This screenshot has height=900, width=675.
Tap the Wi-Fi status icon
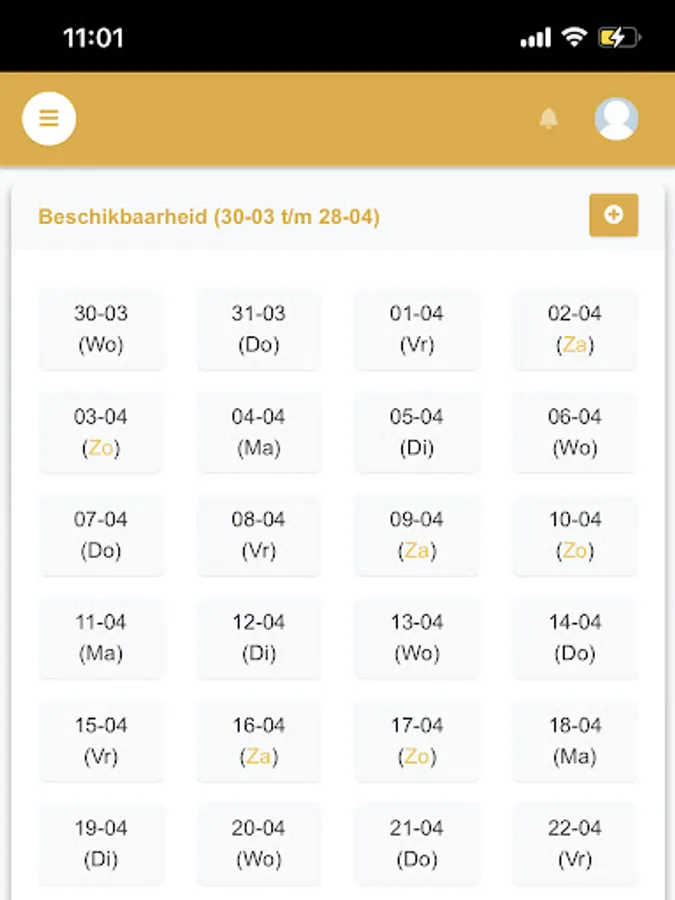pos(573,38)
